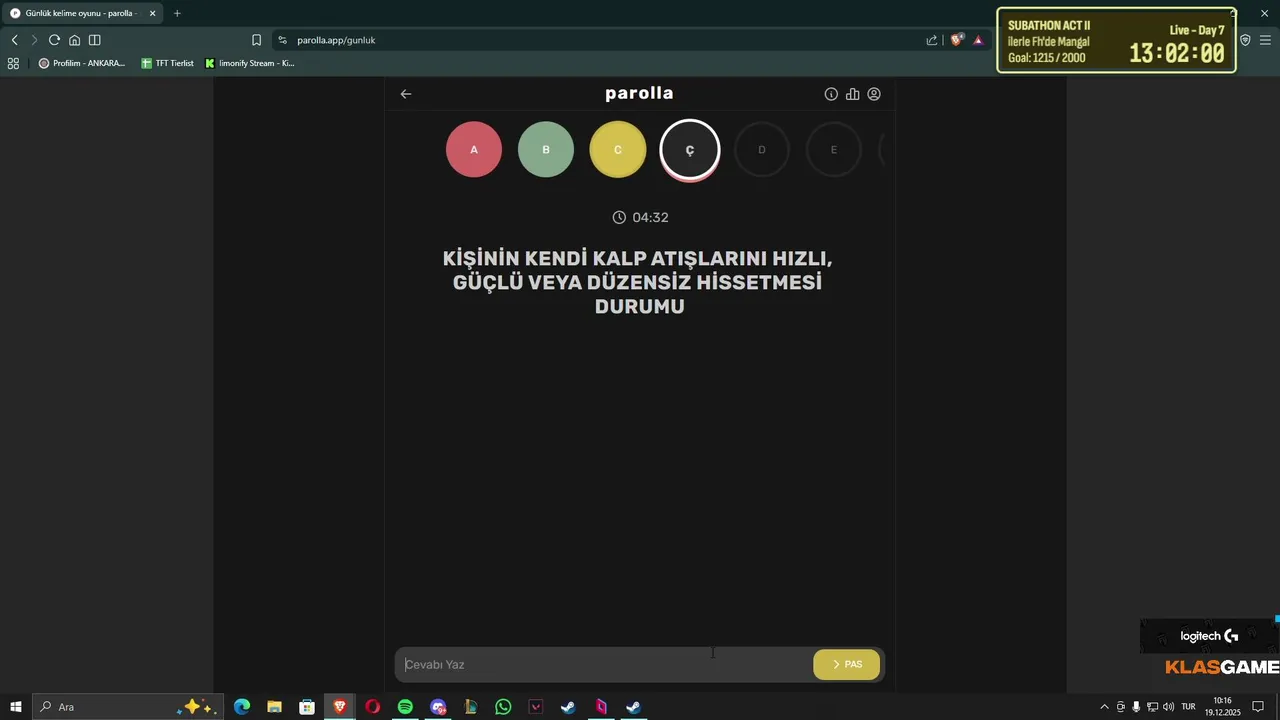Select the dimmed letter E circle
Screen dimensions: 1280x720
pos(834,150)
